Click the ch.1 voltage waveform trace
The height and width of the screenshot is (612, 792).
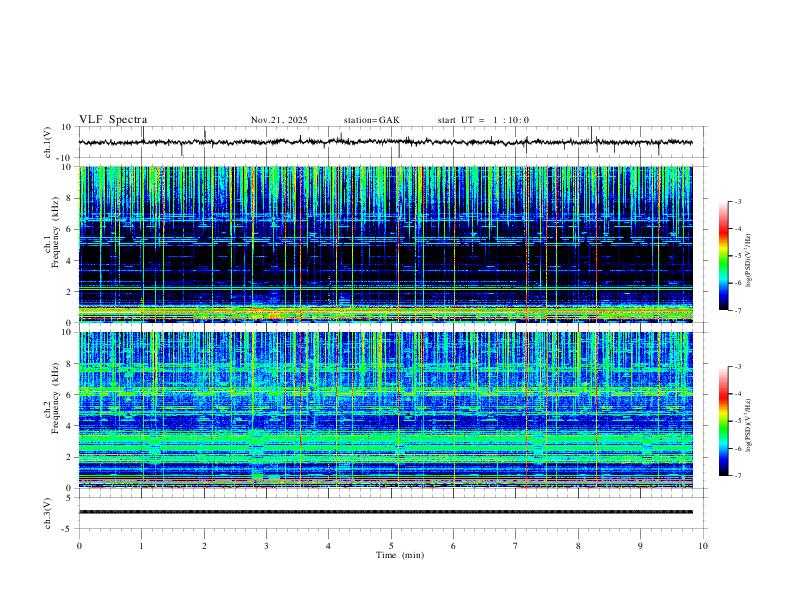(x=385, y=142)
